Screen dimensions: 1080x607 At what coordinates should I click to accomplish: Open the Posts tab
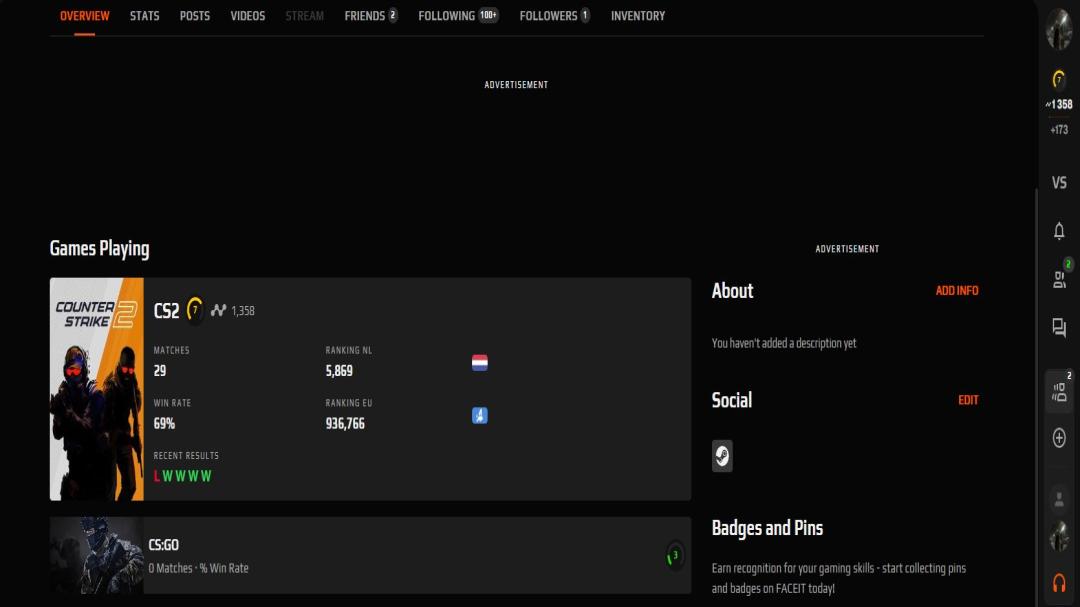(x=195, y=16)
